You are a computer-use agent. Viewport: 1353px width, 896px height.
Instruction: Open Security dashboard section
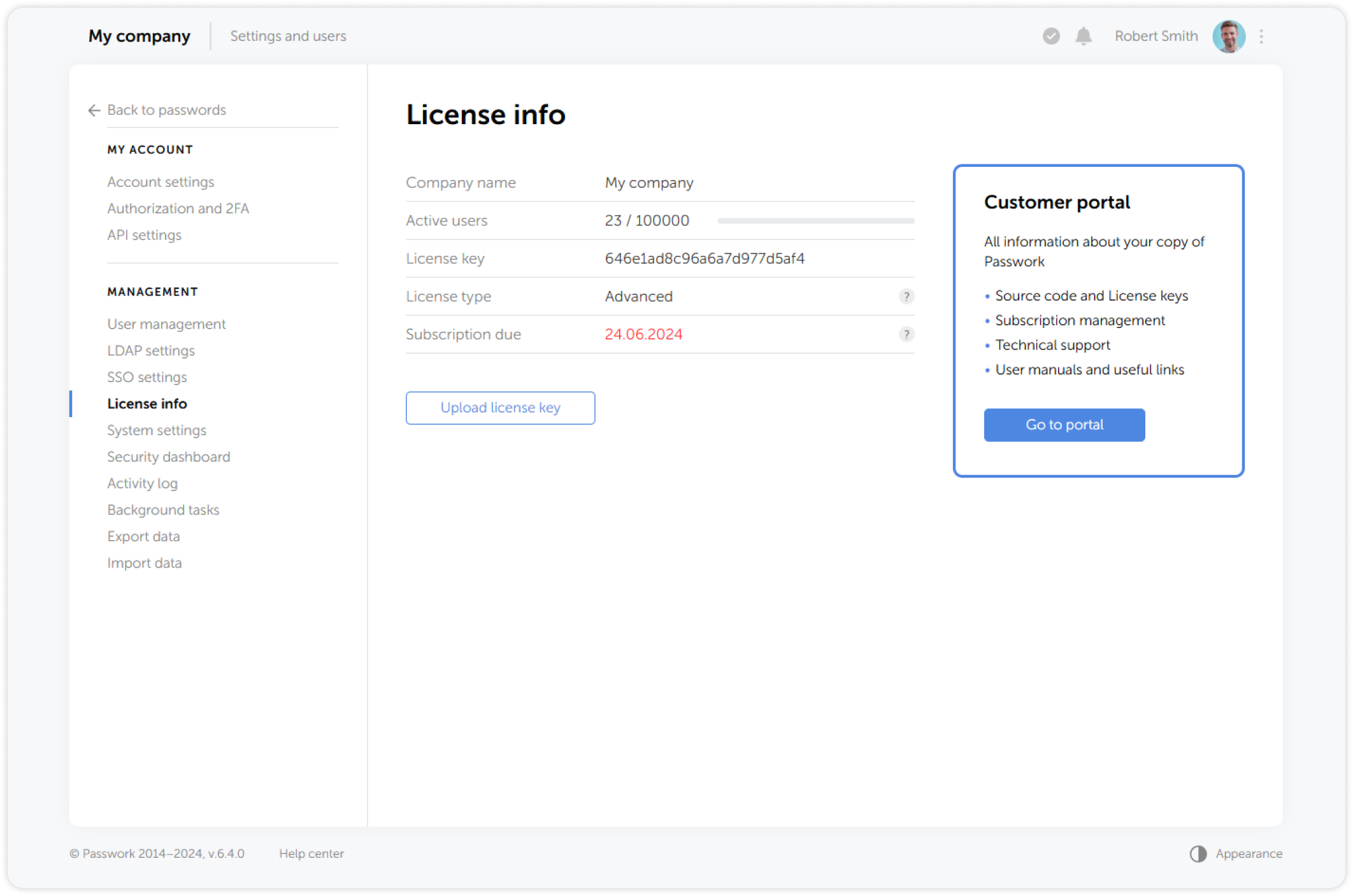click(x=169, y=457)
